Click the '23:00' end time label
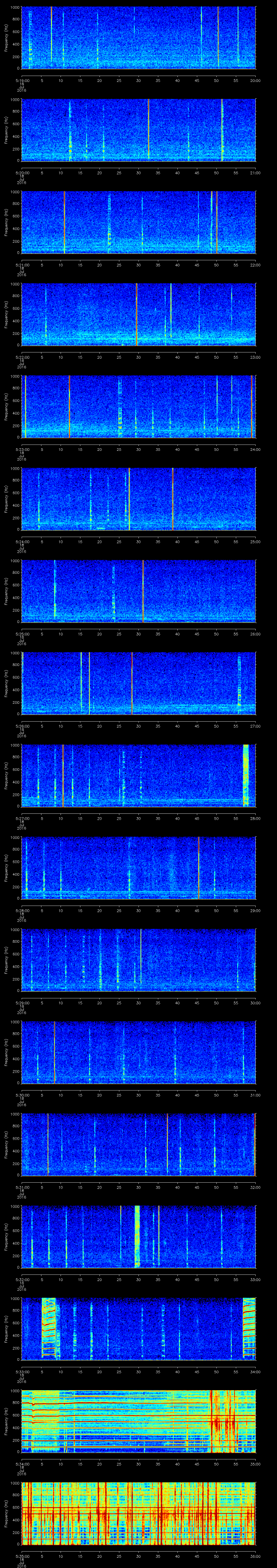Viewport: 277px width, 1568px height. tap(255, 357)
